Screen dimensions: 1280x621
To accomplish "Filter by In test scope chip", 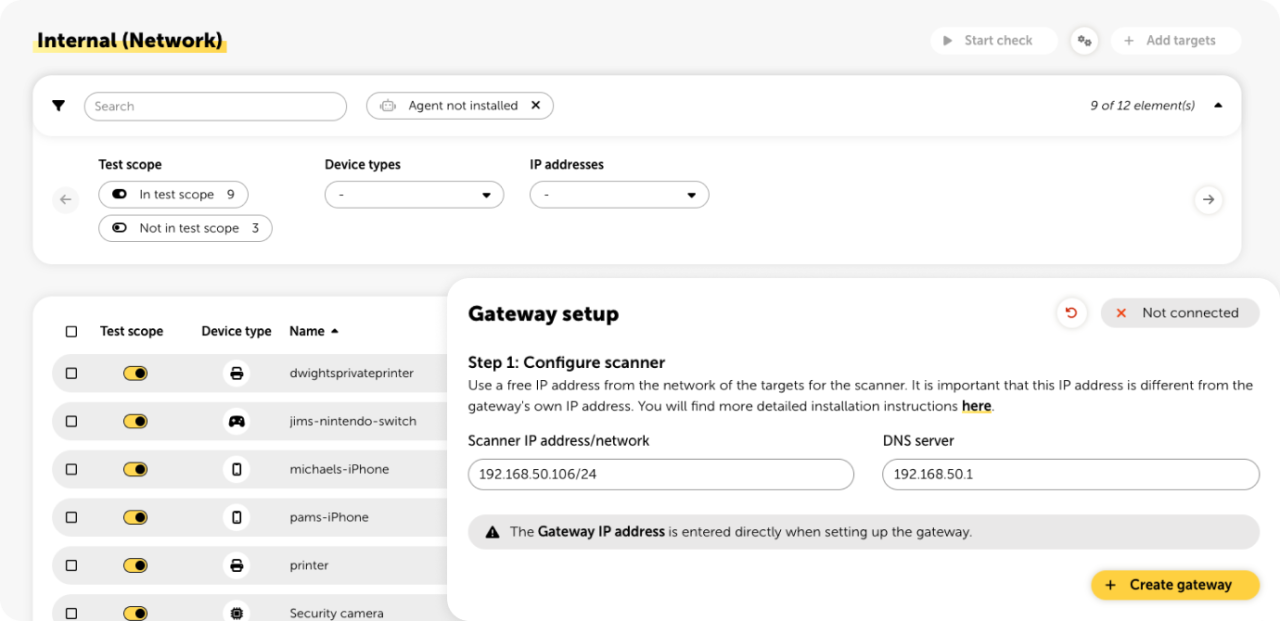I will click(x=173, y=194).
